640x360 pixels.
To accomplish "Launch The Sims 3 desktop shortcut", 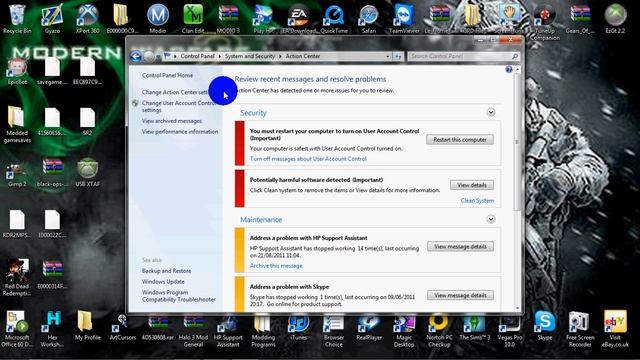I will [474, 326].
